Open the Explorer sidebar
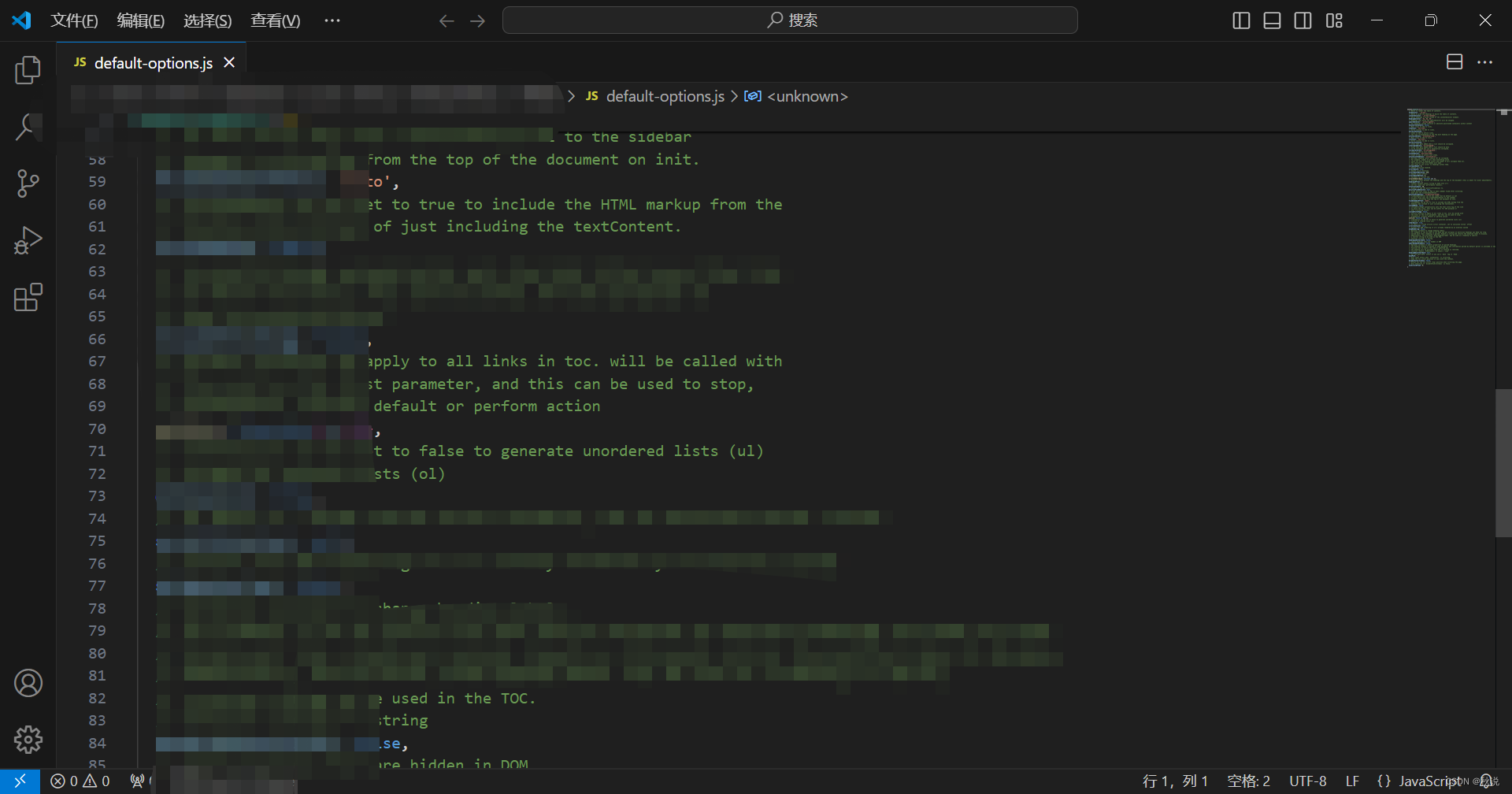 28,69
